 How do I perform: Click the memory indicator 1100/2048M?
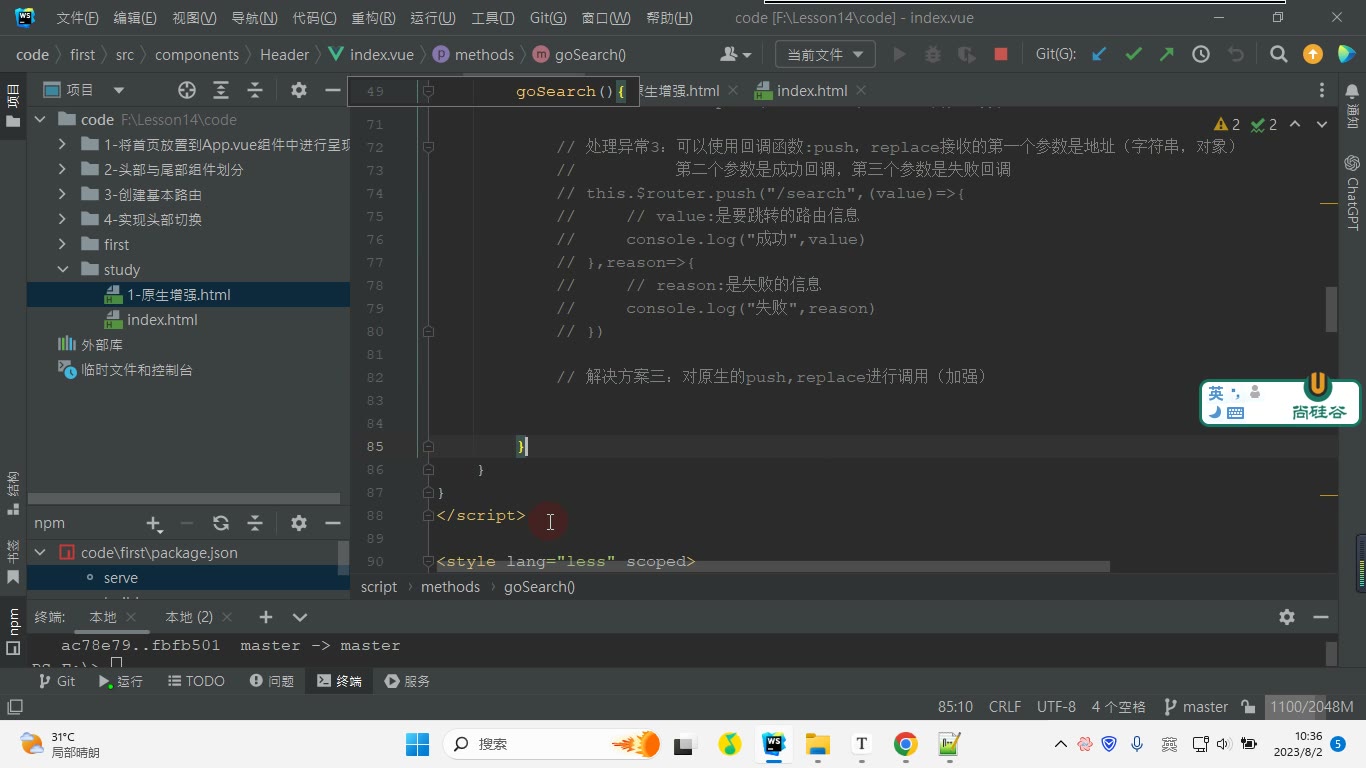coord(1311,707)
